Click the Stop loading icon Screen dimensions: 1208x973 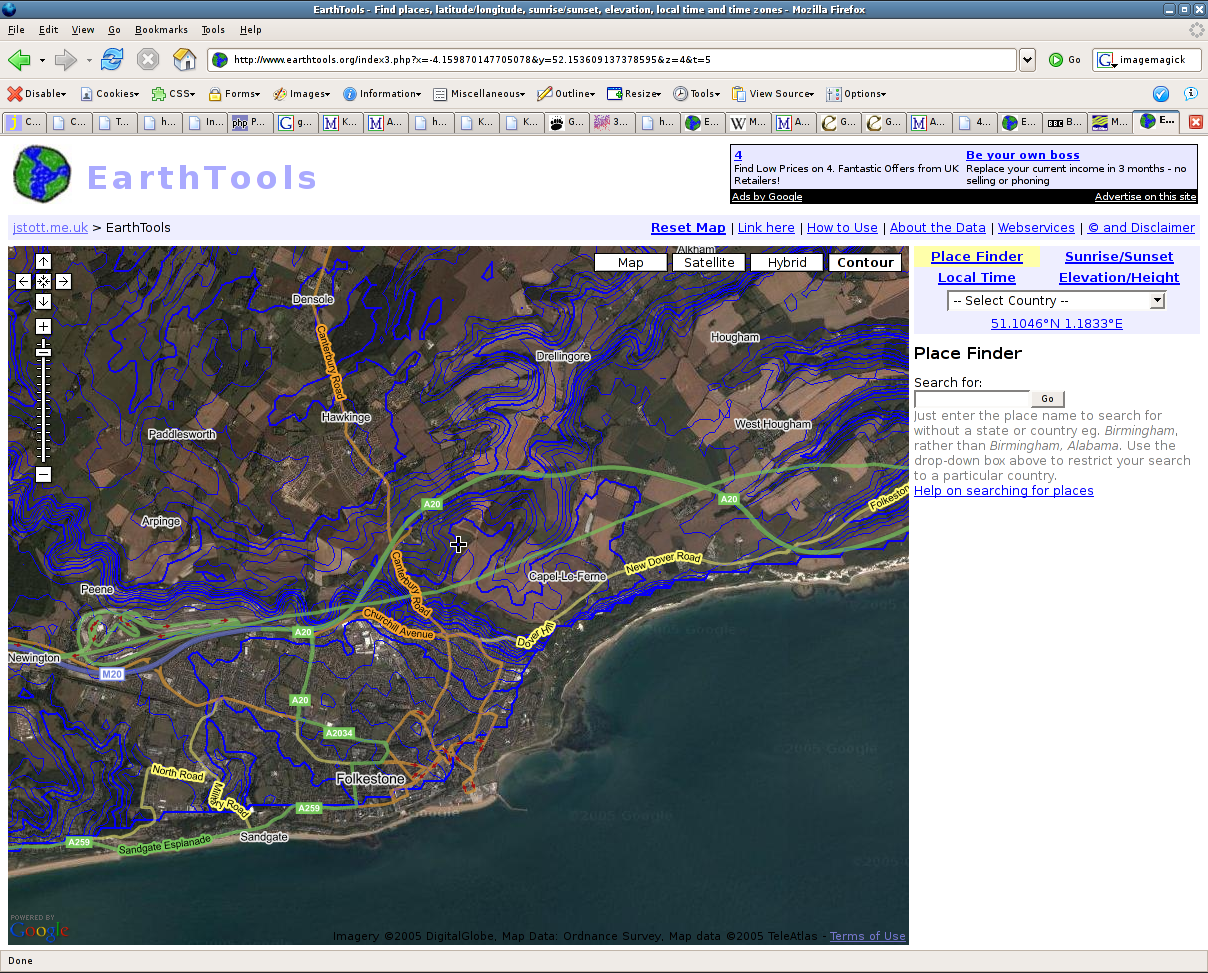[x=148, y=60]
